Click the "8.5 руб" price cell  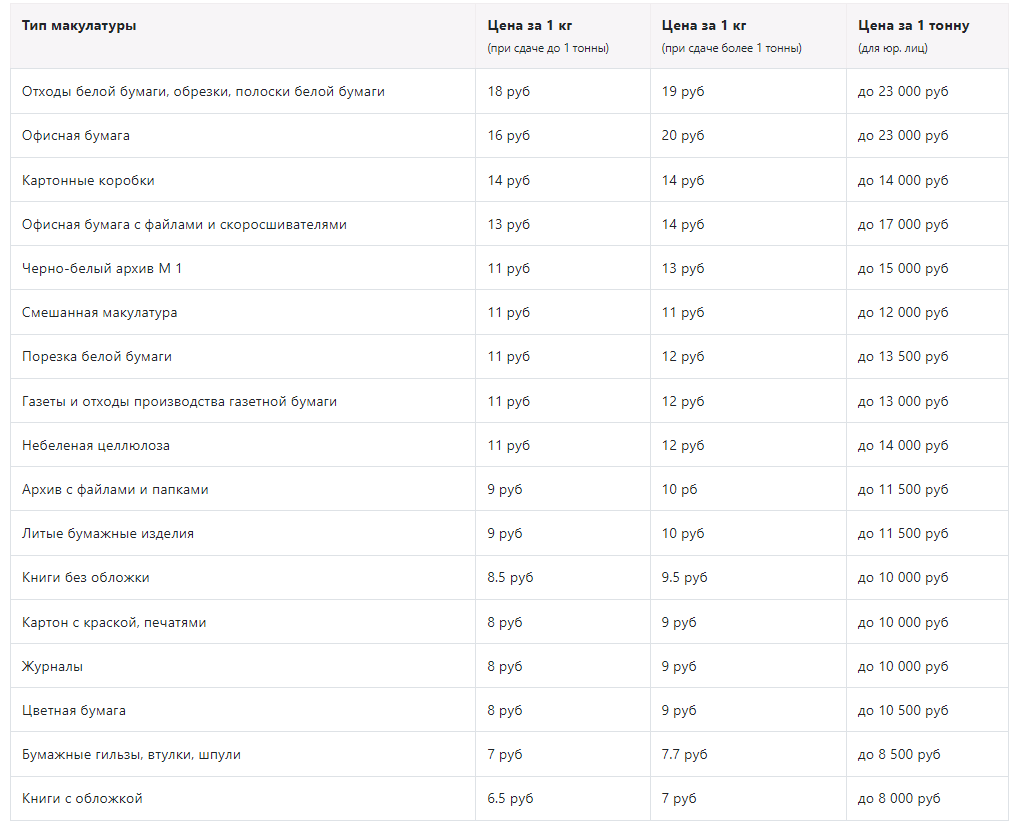coord(510,577)
